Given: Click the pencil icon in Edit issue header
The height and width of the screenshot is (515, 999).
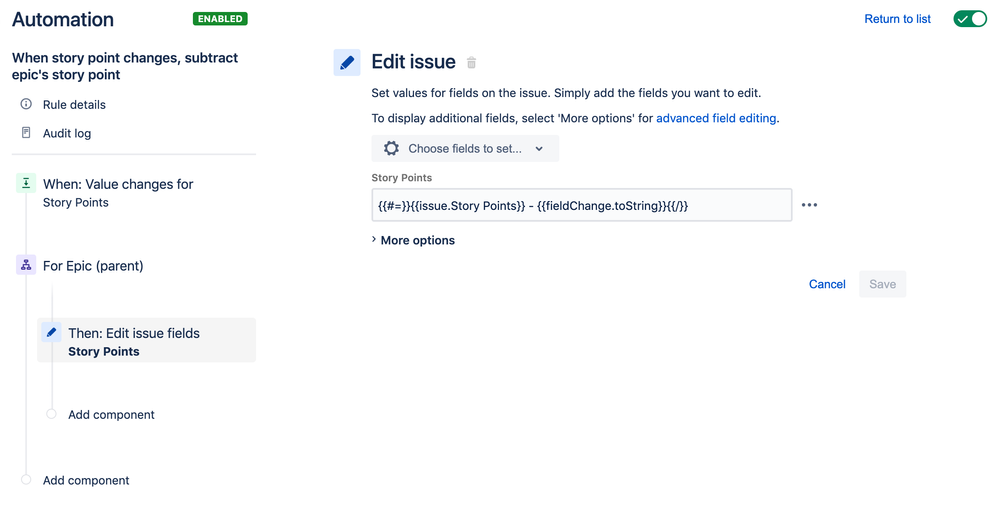Looking at the screenshot, I should [347, 62].
